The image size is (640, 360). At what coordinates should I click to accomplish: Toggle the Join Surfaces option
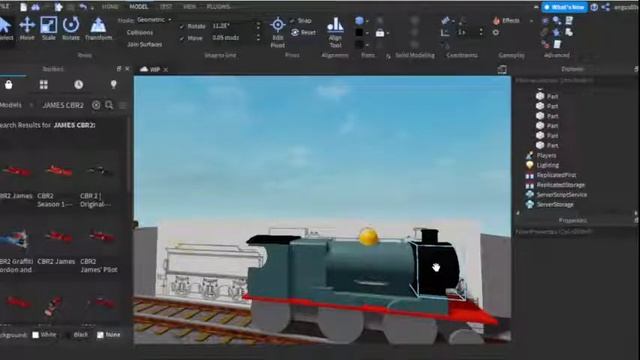coord(144,44)
